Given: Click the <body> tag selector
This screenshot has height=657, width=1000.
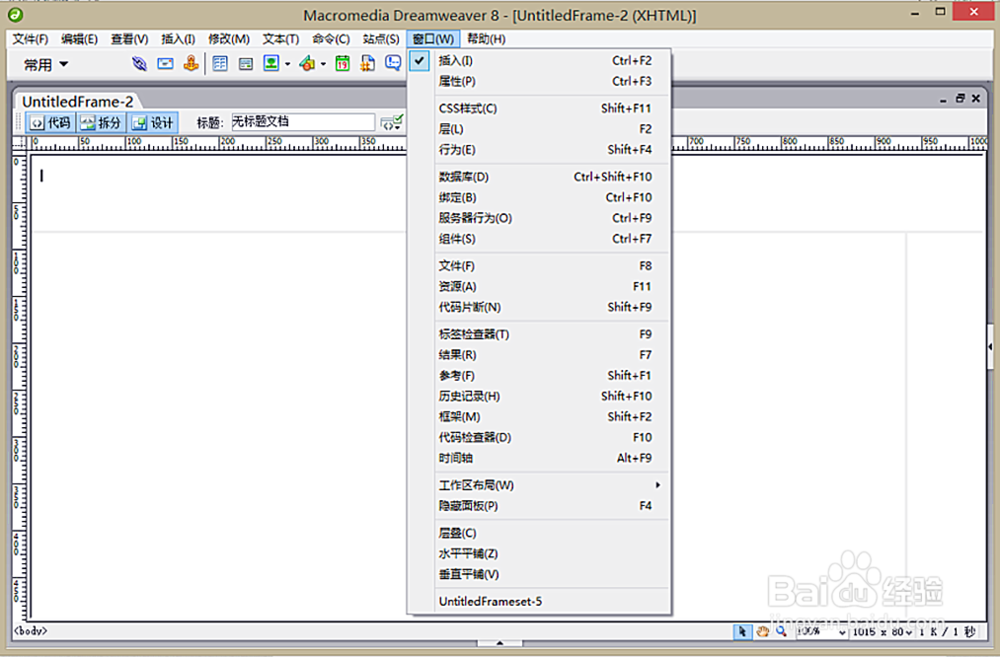Looking at the screenshot, I should [31, 631].
